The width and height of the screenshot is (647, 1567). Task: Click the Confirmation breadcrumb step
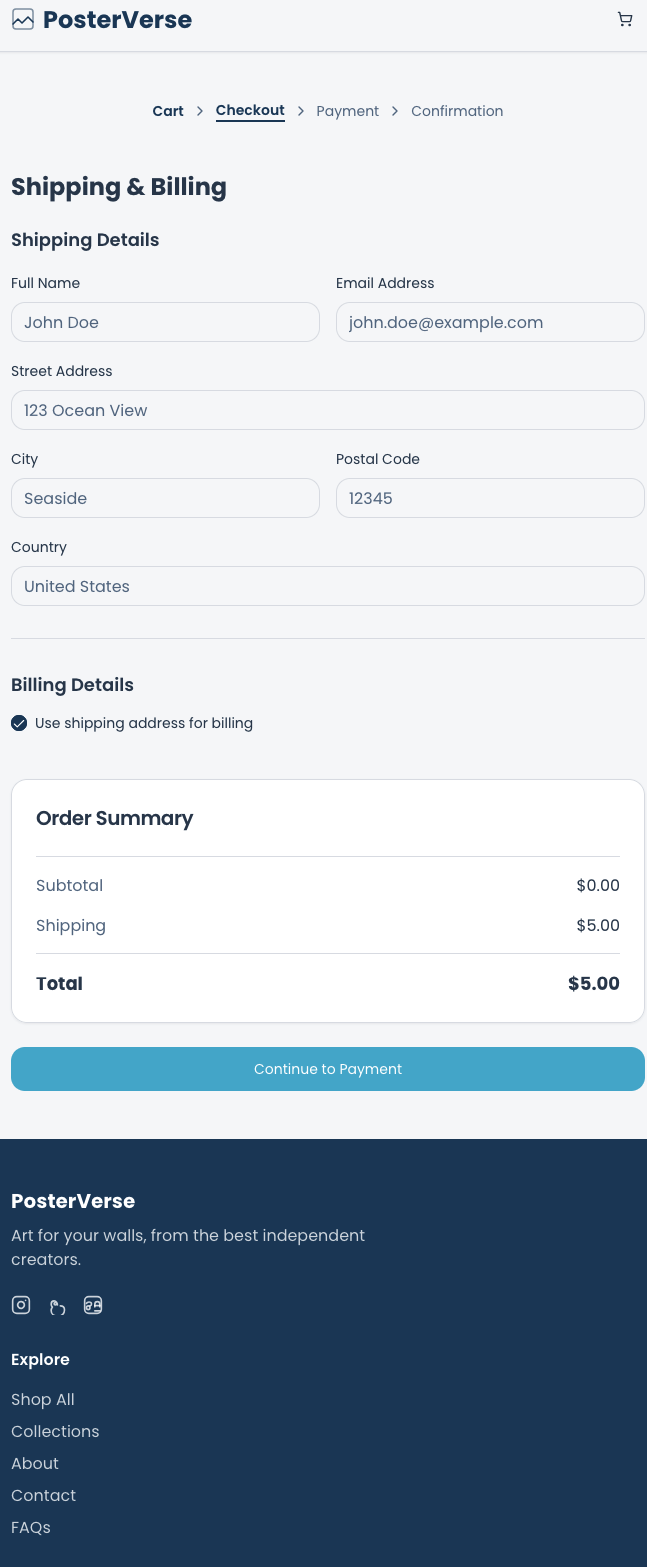coord(457,111)
